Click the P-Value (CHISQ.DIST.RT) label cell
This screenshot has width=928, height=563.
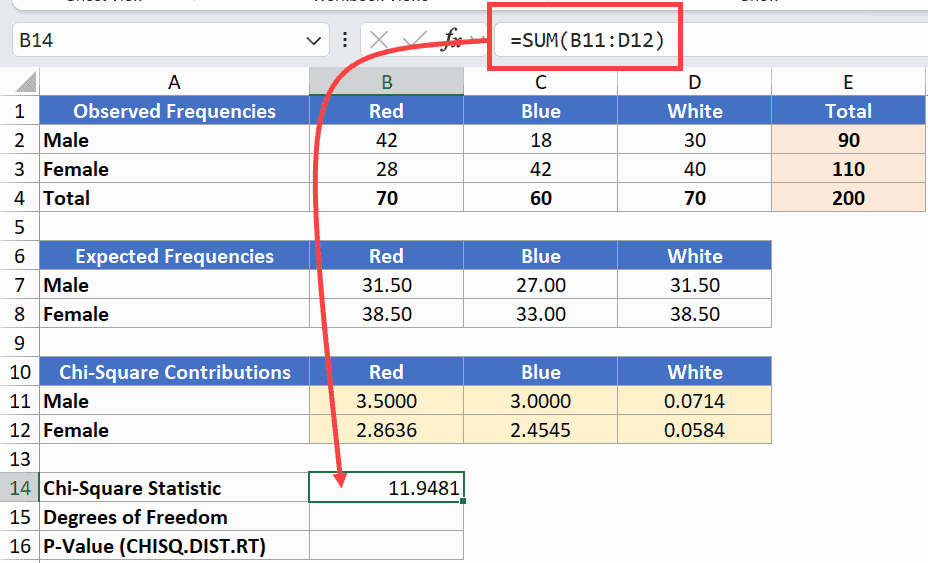[x=174, y=546]
